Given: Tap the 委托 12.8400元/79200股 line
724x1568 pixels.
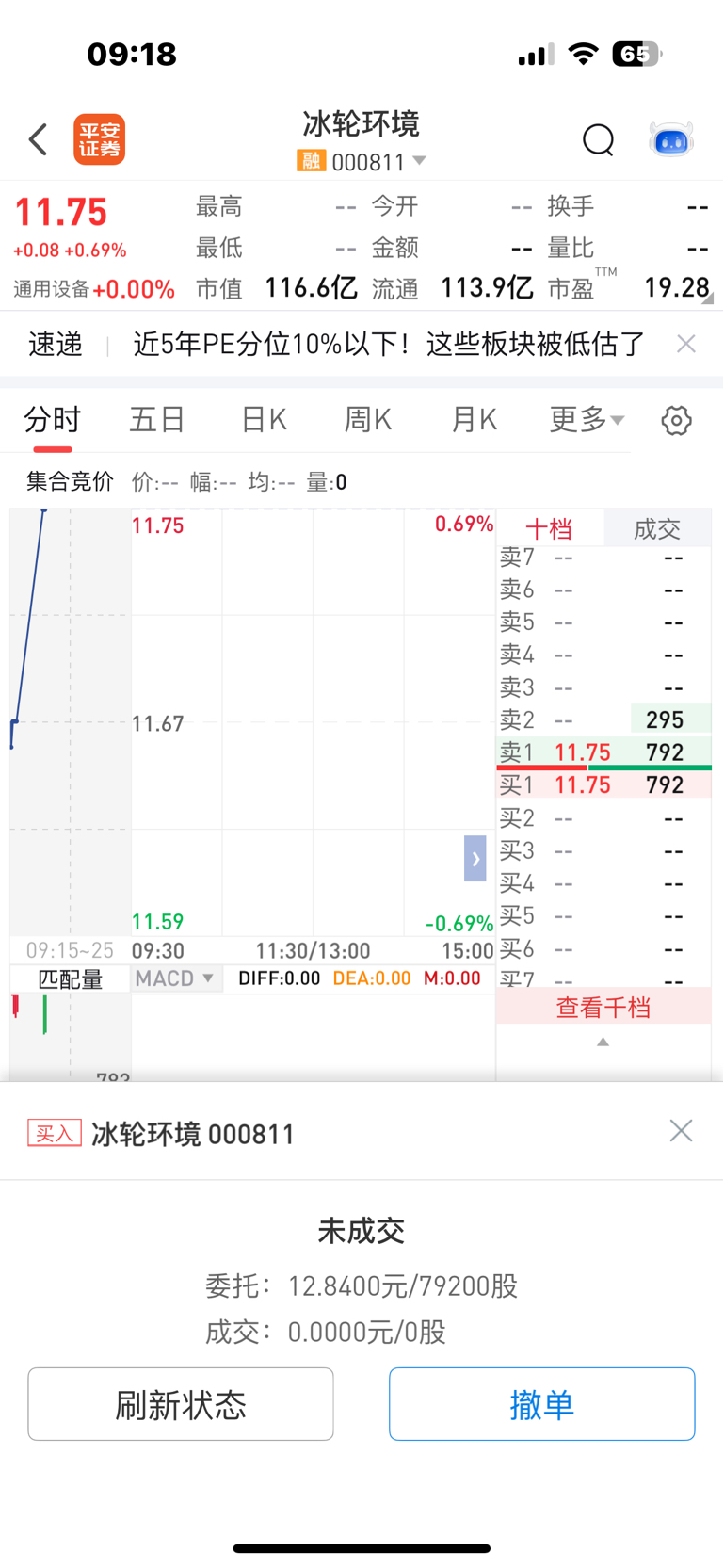Looking at the screenshot, I should pos(362,1285).
